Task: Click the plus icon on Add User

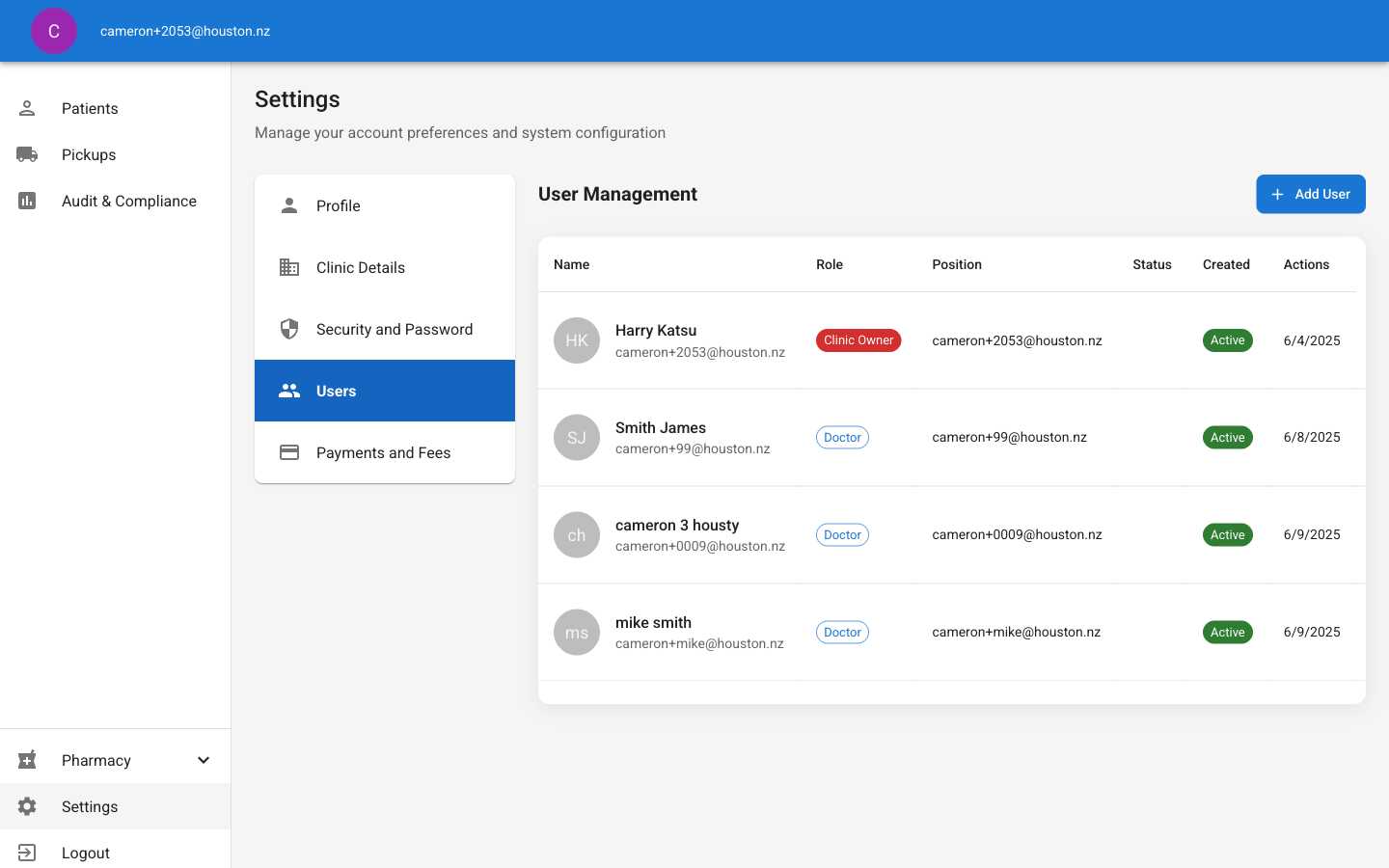Action: coord(1277,194)
